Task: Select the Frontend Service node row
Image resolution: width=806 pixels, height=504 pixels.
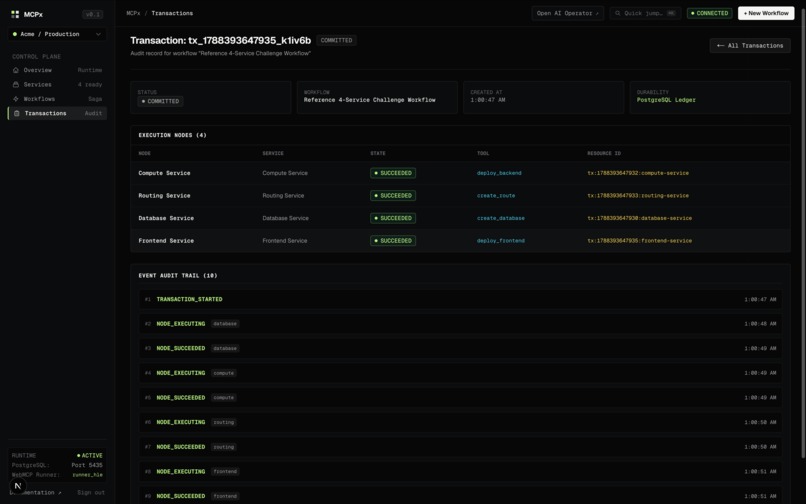Action: (x=460, y=241)
